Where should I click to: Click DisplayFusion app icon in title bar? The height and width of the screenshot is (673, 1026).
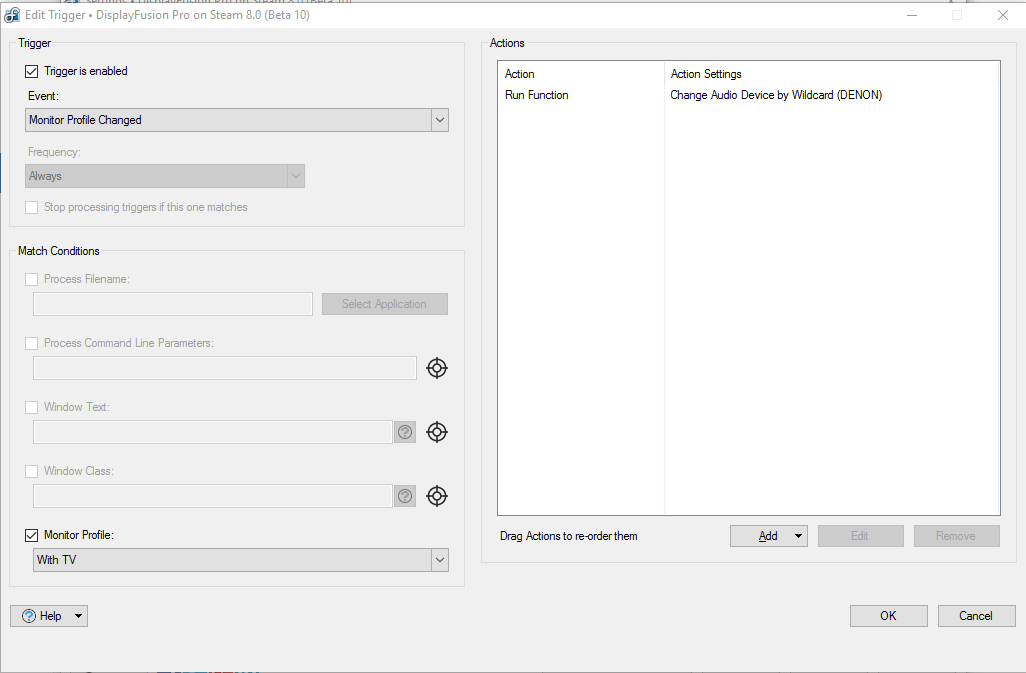click(x=12, y=15)
